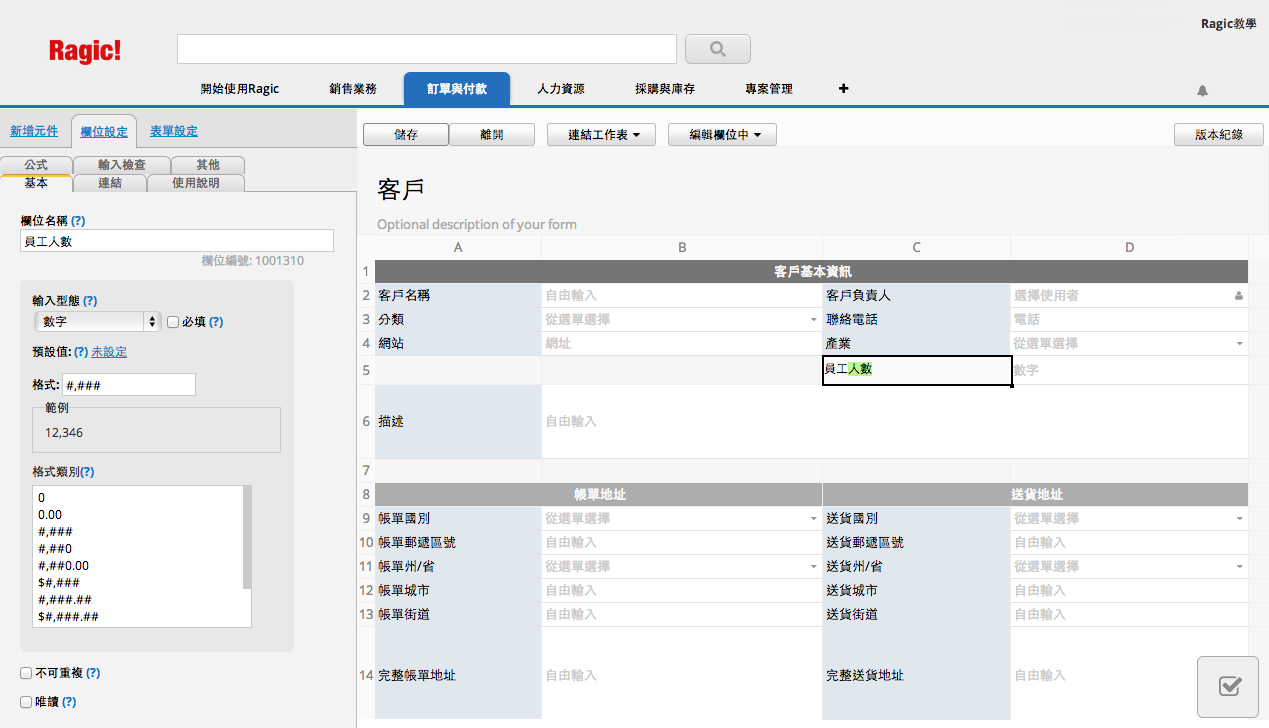This screenshot has height=728, width=1269.
Task: Expand the 編輯欄位中 dropdown
Action: (722, 134)
